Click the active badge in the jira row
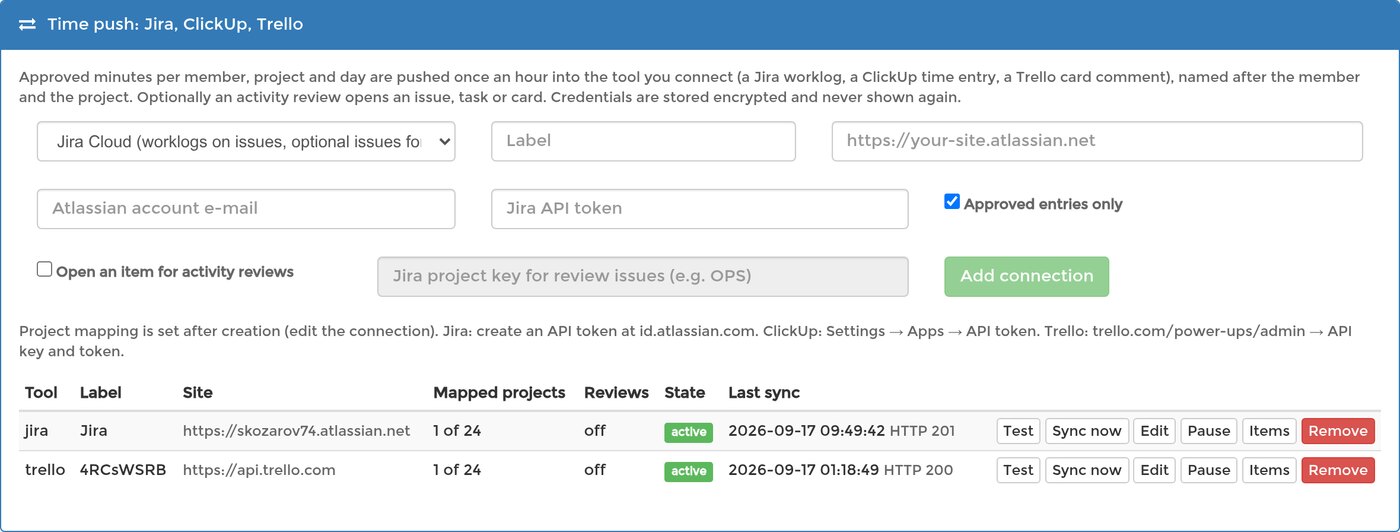The width and height of the screenshot is (1400, 532). coord(688,432)
